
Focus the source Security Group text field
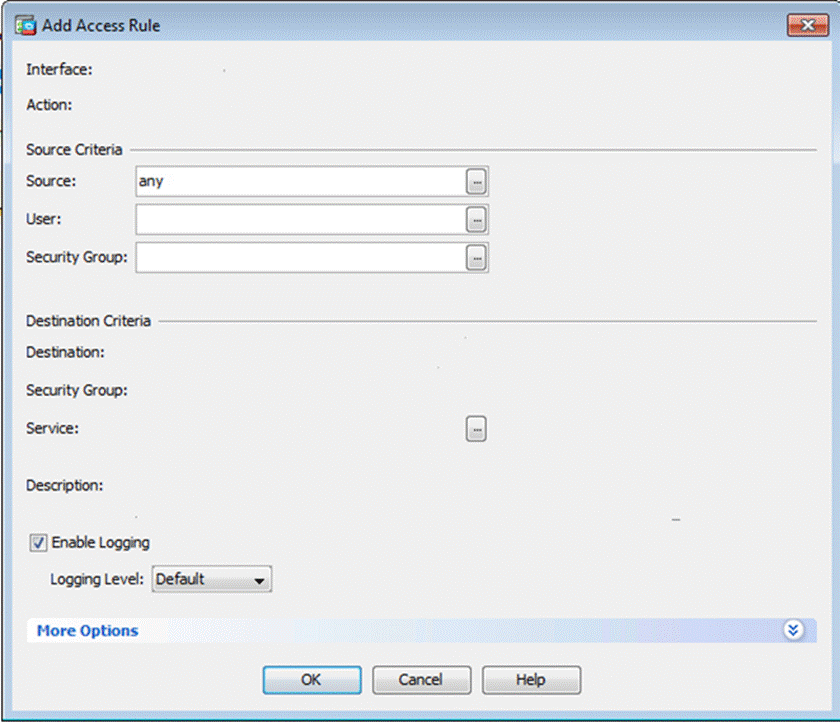pos(299,258)
